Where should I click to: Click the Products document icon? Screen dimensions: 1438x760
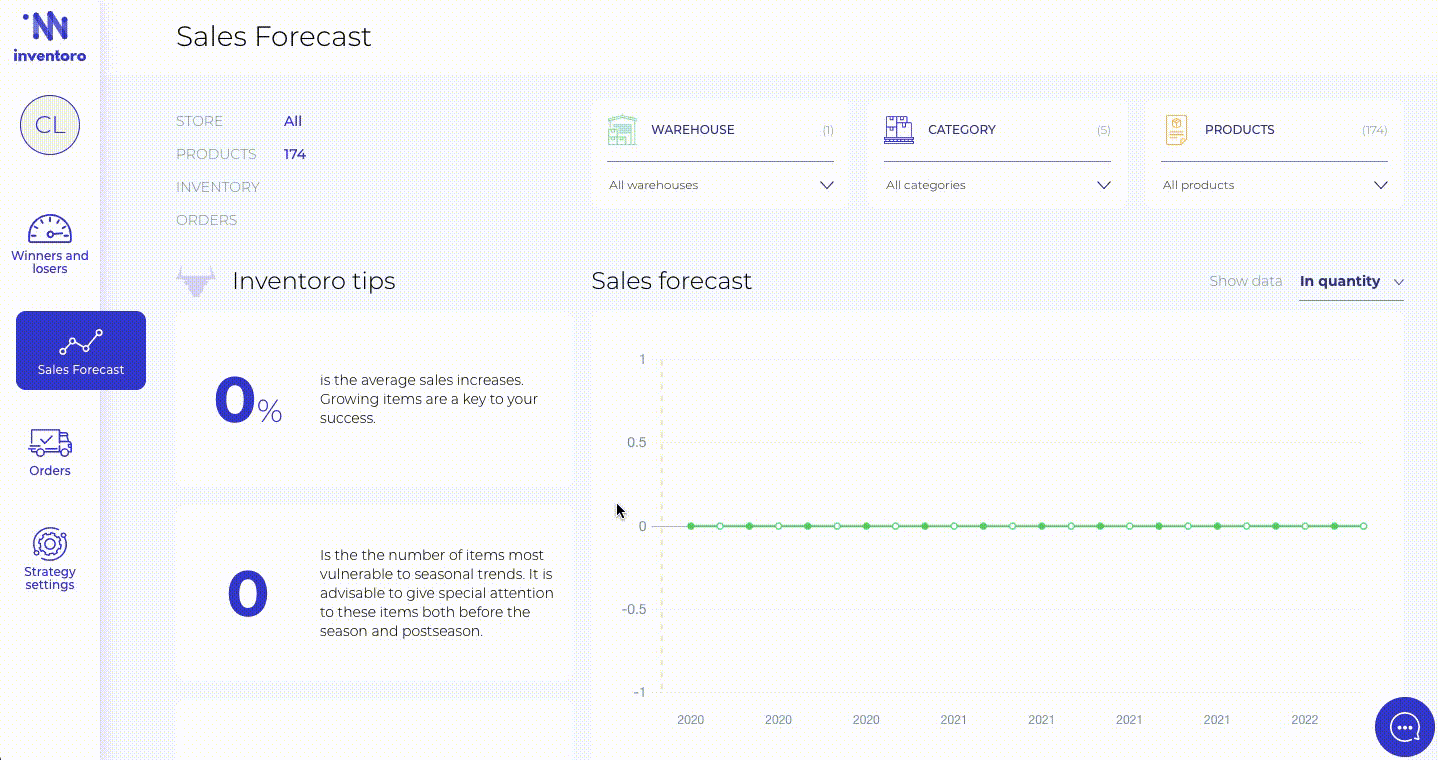1176,130
